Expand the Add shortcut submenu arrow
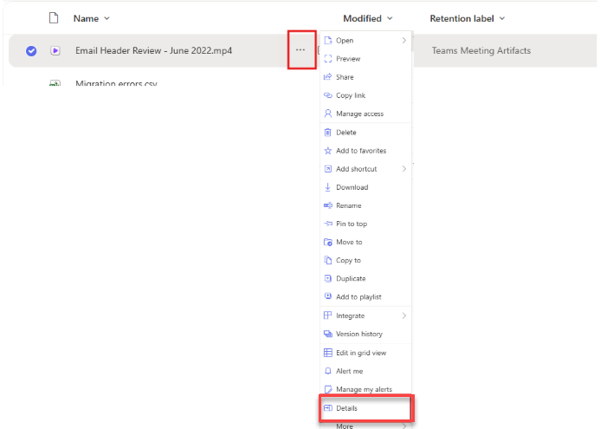The width and height of the screenshot is (600, 429). 404,169
